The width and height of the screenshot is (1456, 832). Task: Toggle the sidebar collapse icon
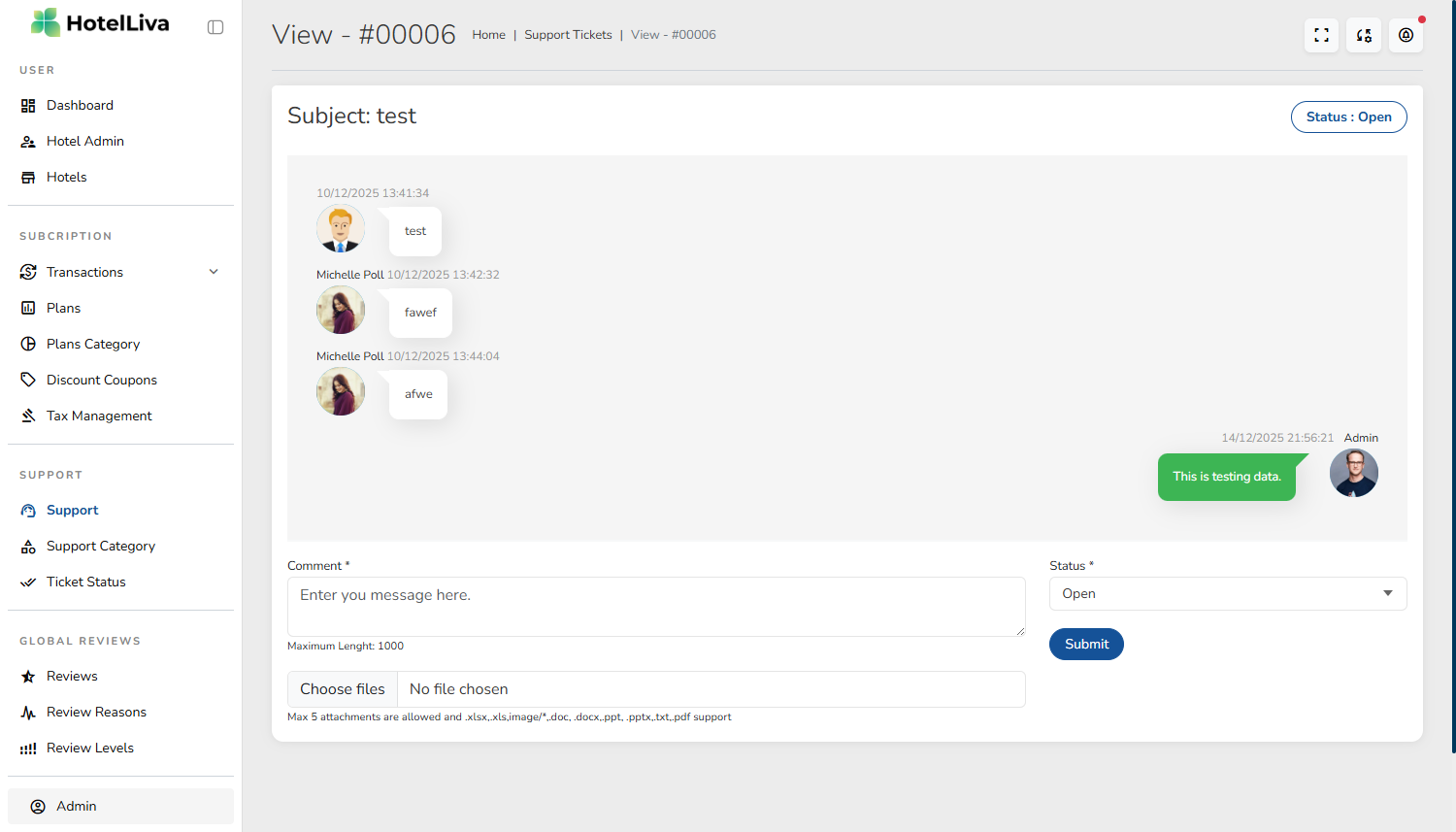215,27
